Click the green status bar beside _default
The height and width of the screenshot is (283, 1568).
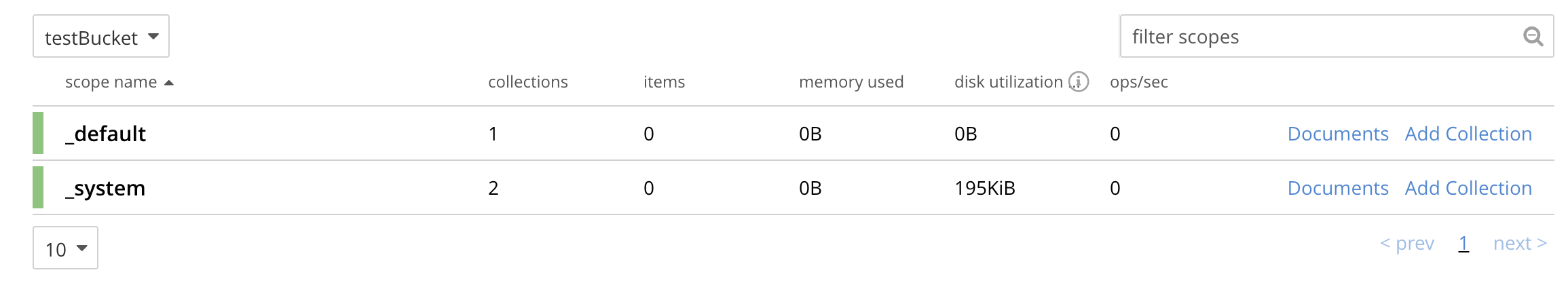click(38, 133)
